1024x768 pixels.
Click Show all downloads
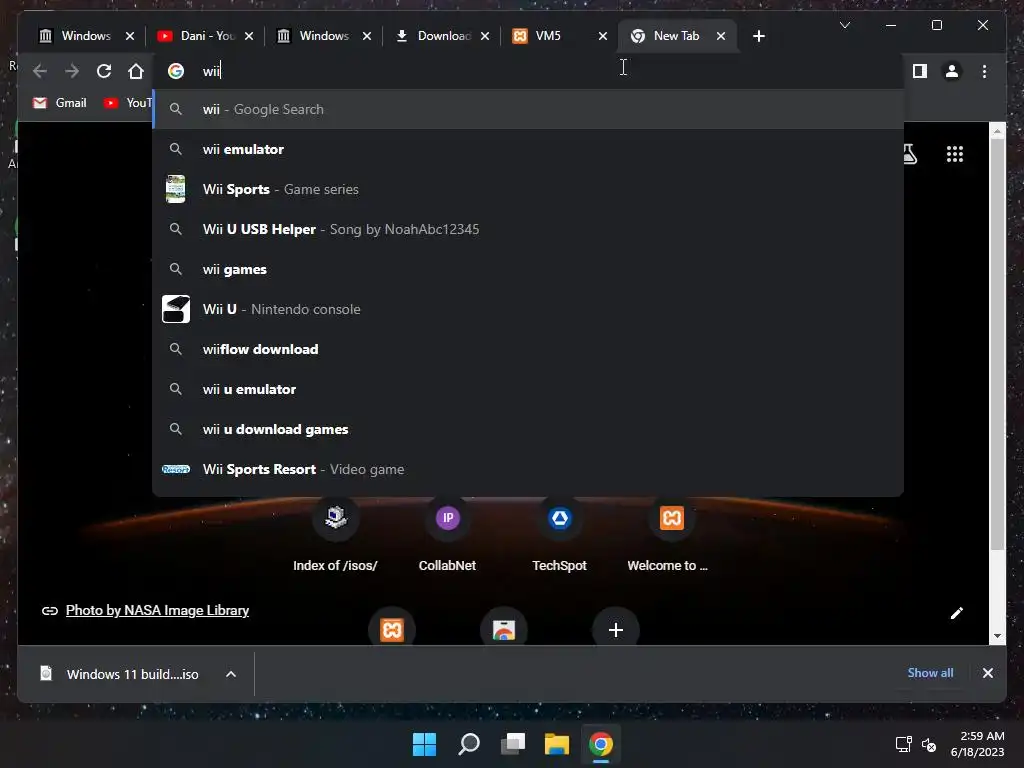(930, 673)
